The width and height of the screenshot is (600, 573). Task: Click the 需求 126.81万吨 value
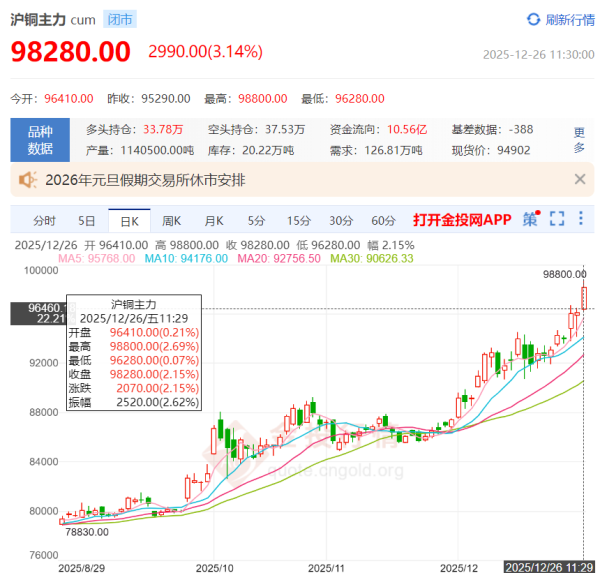393,150
